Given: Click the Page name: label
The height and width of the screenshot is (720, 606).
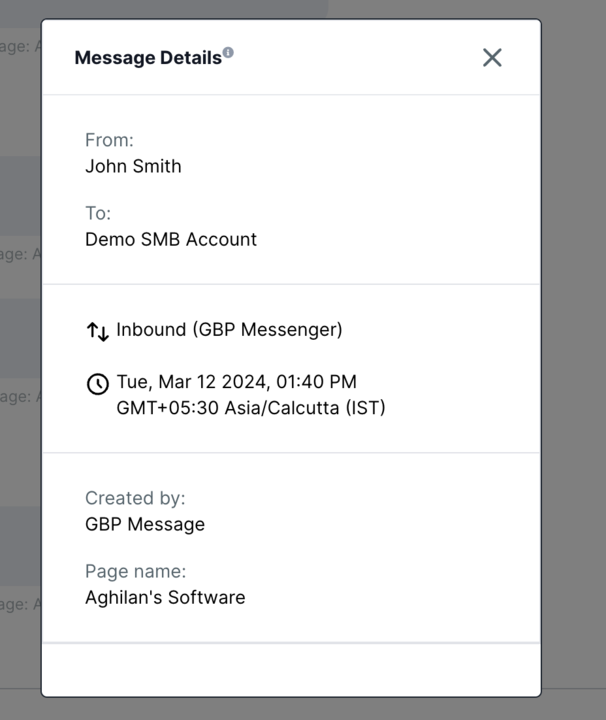Looking at the screenshot, I should [x=136, y=572].
